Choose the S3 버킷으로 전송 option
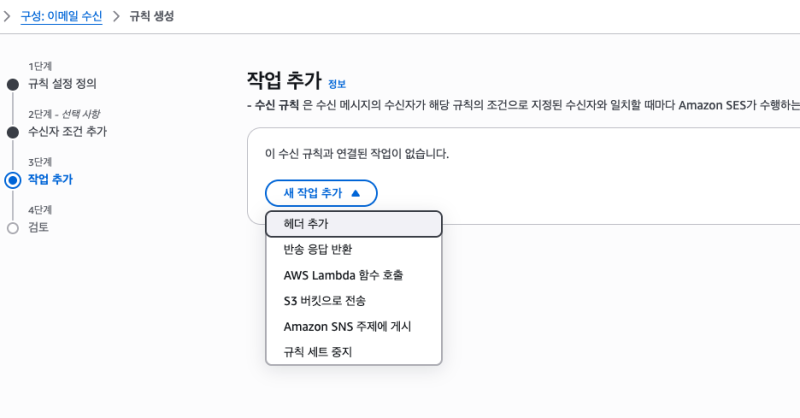 [324, 301]
